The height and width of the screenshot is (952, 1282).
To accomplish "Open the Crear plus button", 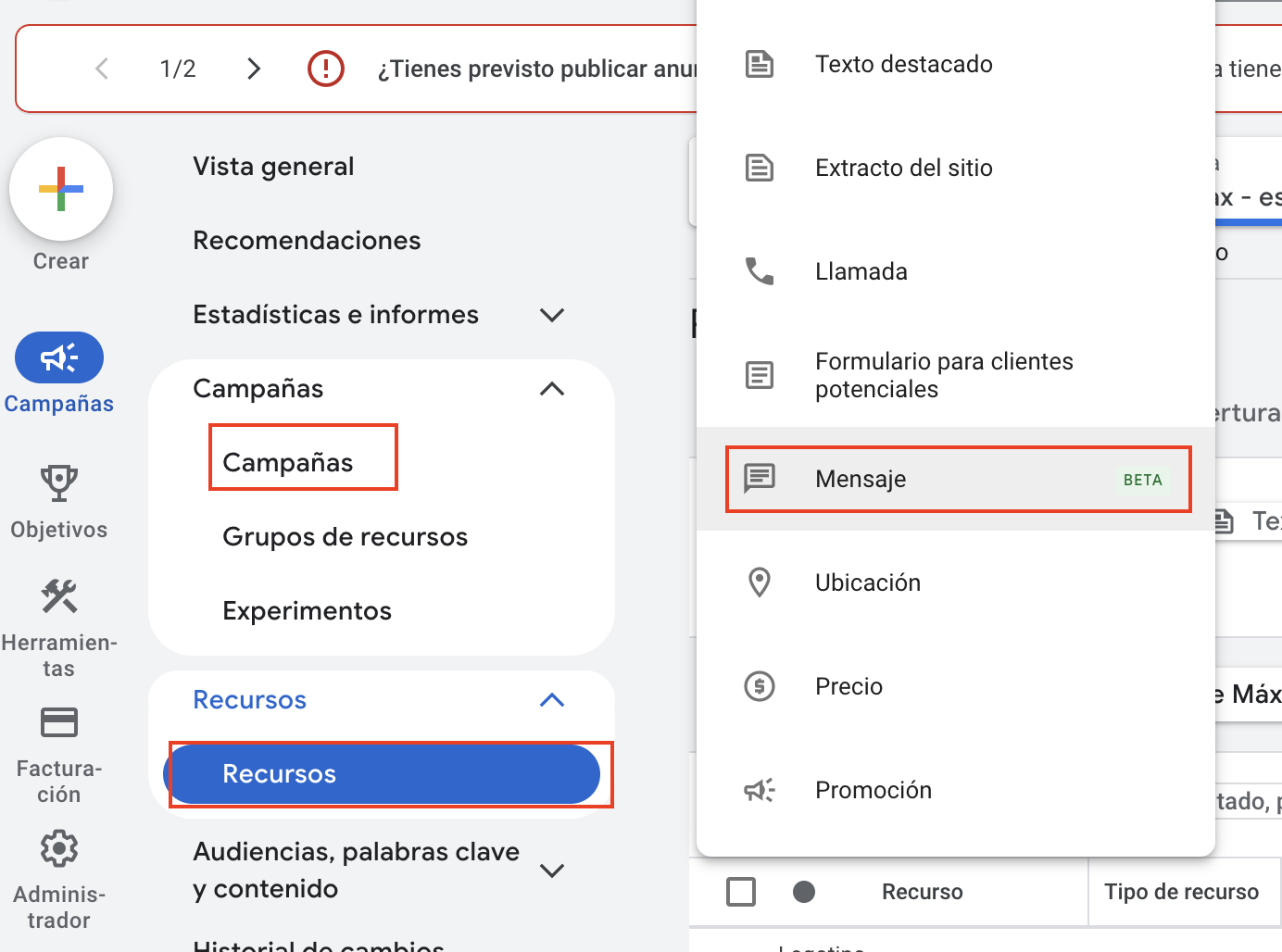I will 60,189.
